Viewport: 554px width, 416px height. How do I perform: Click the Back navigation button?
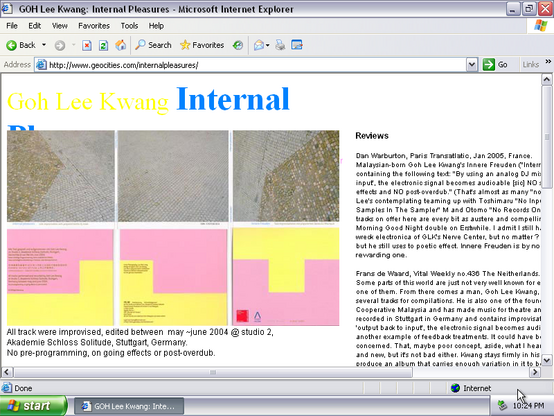pyautogui.click(x=21, y=45)
